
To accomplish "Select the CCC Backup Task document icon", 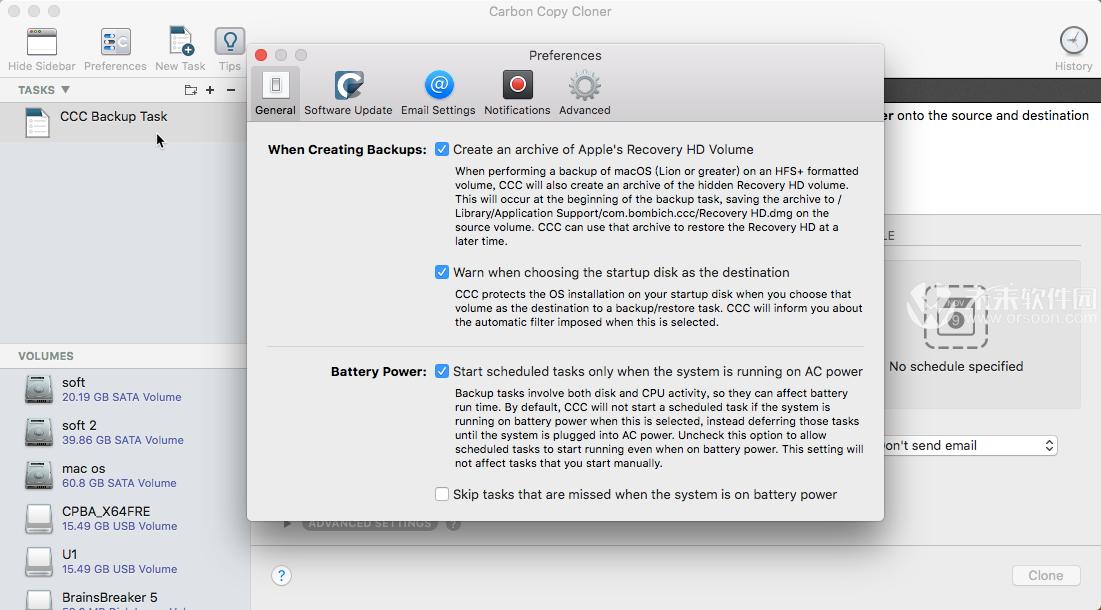I will click(x=37, y=123).
